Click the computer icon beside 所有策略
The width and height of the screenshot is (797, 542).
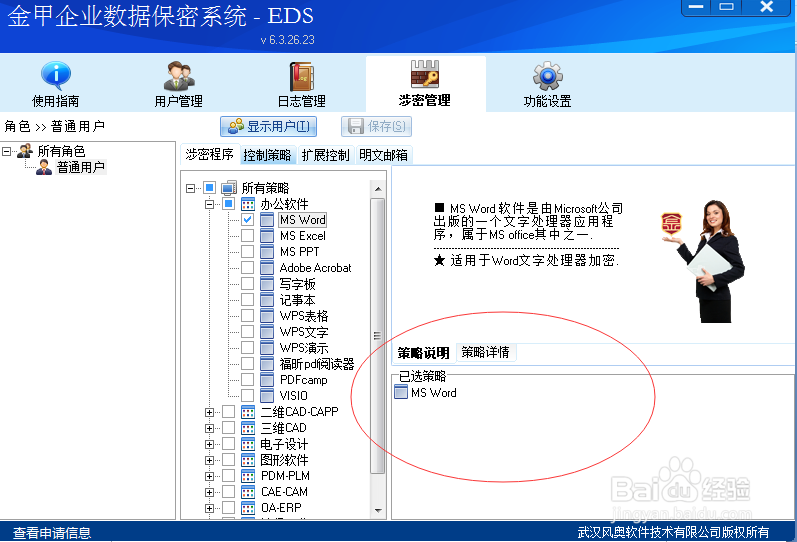(229, 188)
